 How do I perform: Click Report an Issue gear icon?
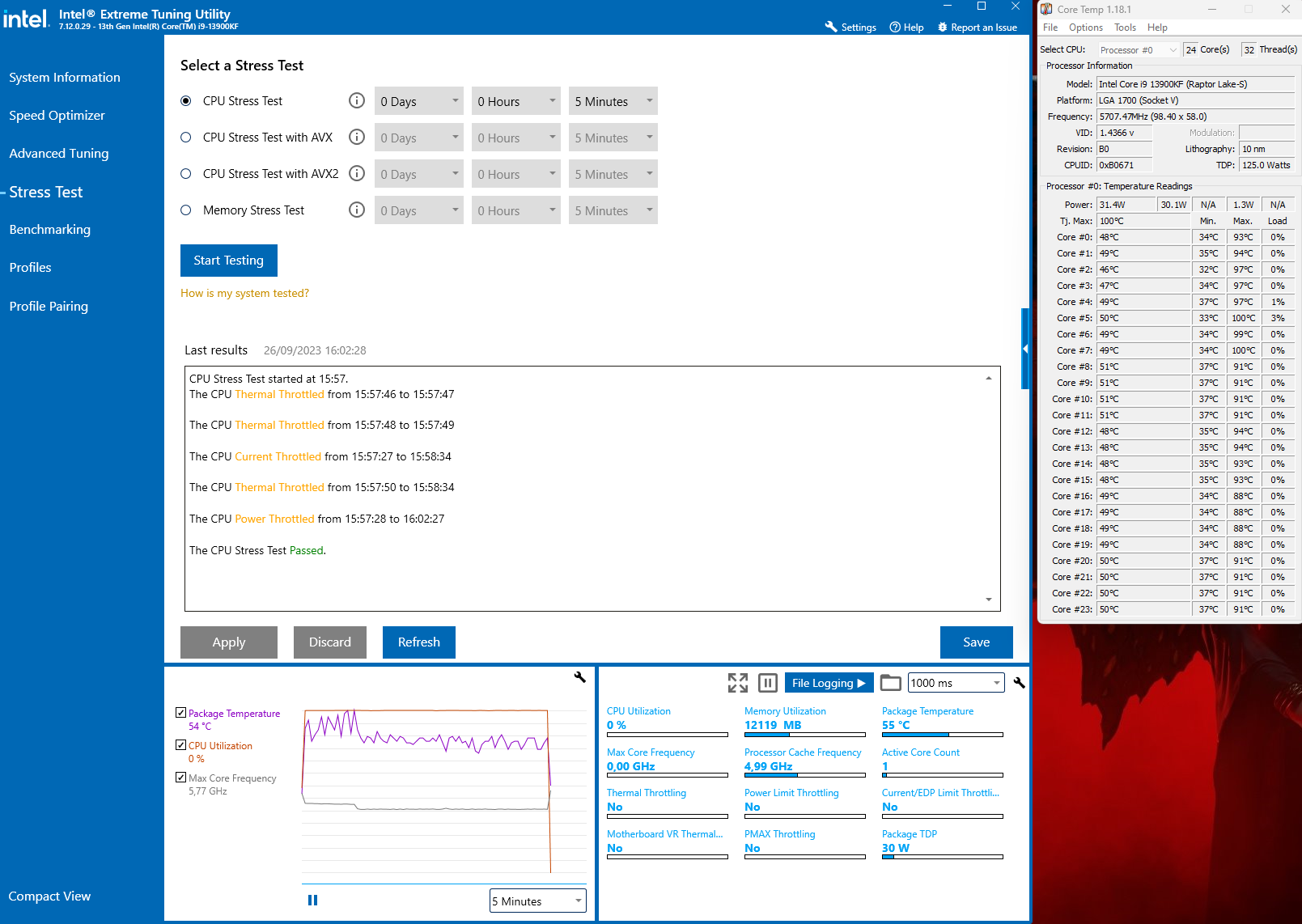942,27
